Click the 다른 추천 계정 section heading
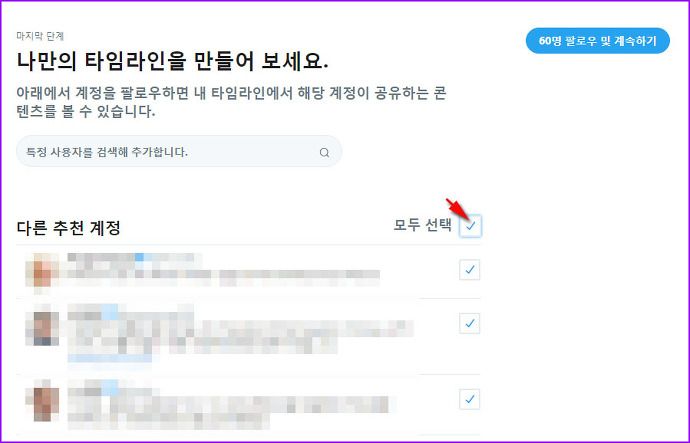The image size is (690, 443). (x=68, y=228)
